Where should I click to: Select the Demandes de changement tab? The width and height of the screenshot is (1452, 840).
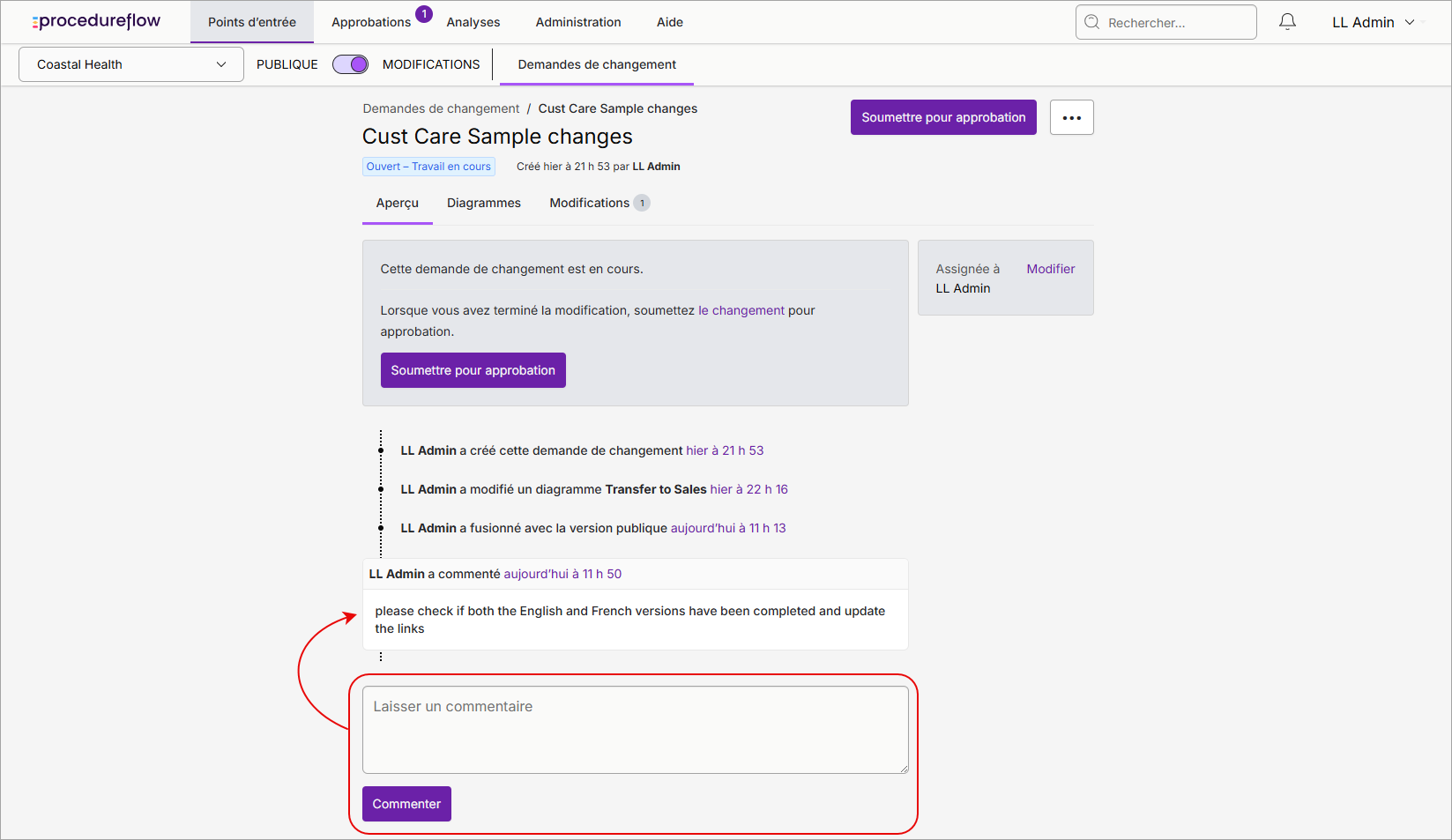pos(597,64)
